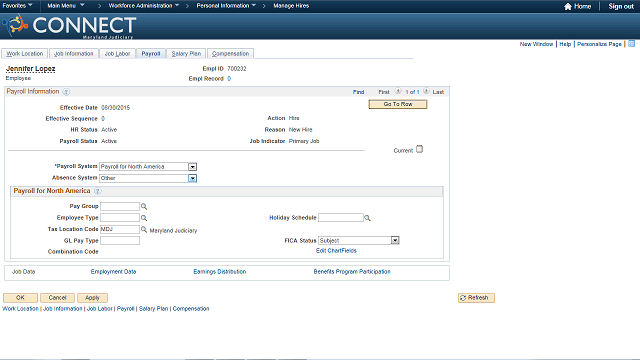The image size is (640, 360).
Task: Open Benefits Program Participation link
Action: pos(352,271)
